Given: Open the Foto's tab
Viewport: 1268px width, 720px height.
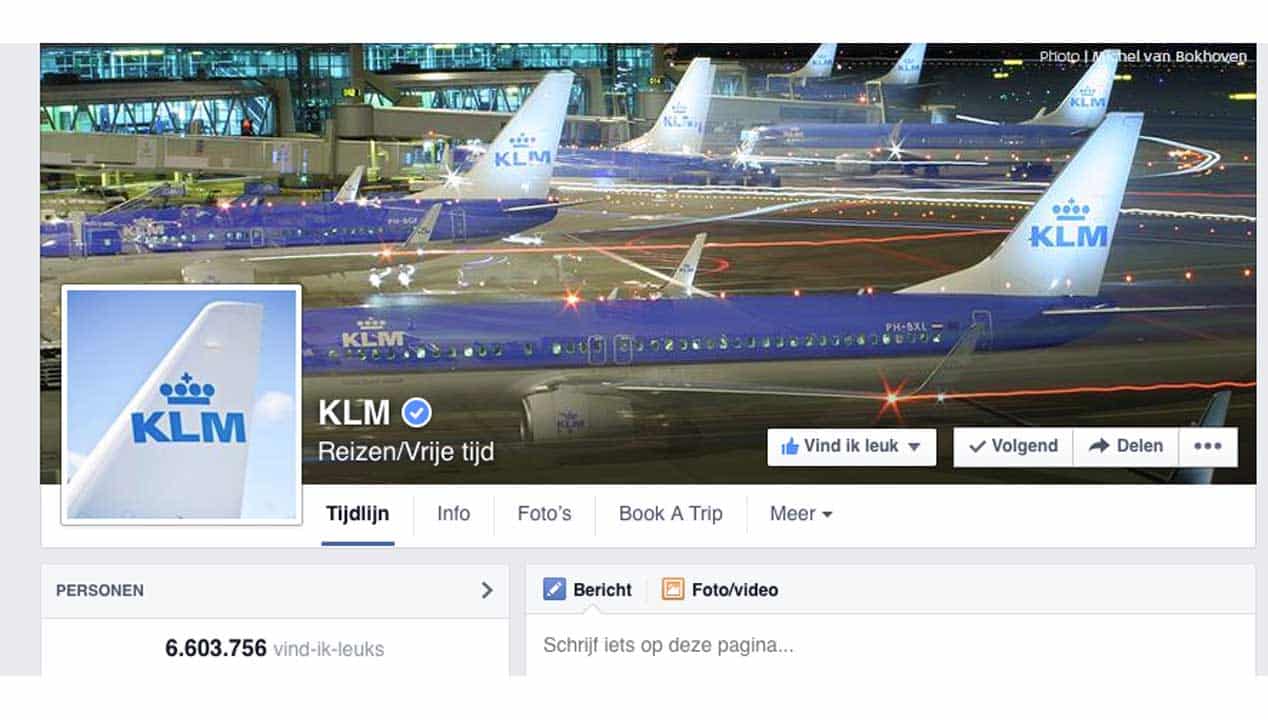Looking at the screenshot, I should click(x=544, y=514).
